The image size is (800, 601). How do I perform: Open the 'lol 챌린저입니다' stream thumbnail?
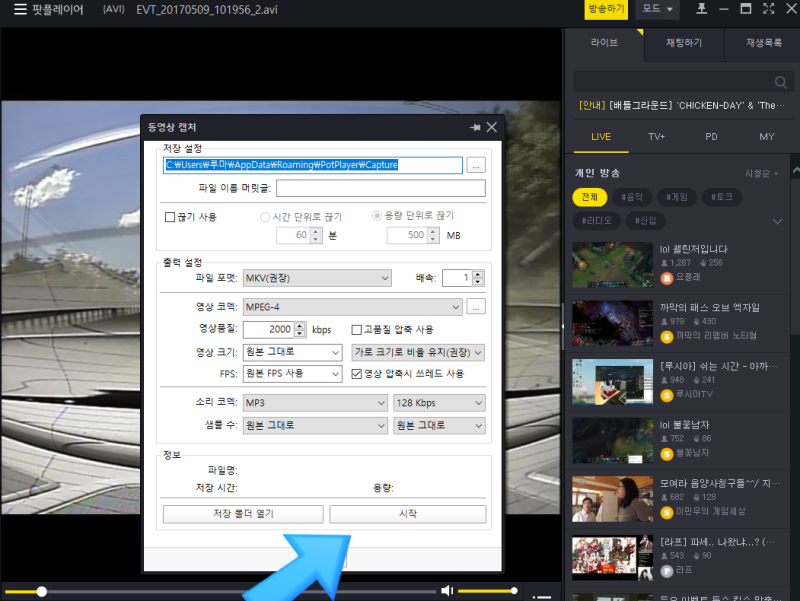pyautogui.click(x=612, y=265)
